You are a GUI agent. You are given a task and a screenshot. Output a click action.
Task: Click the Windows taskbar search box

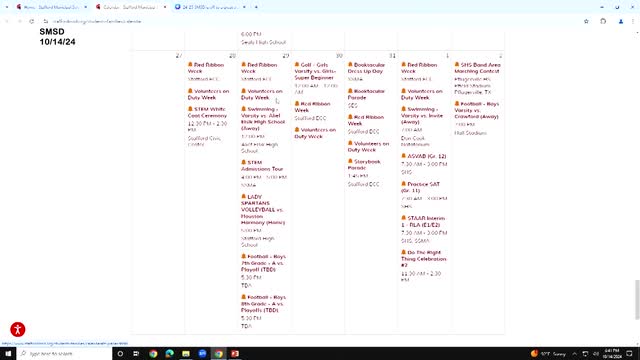[x=64, y=353]
